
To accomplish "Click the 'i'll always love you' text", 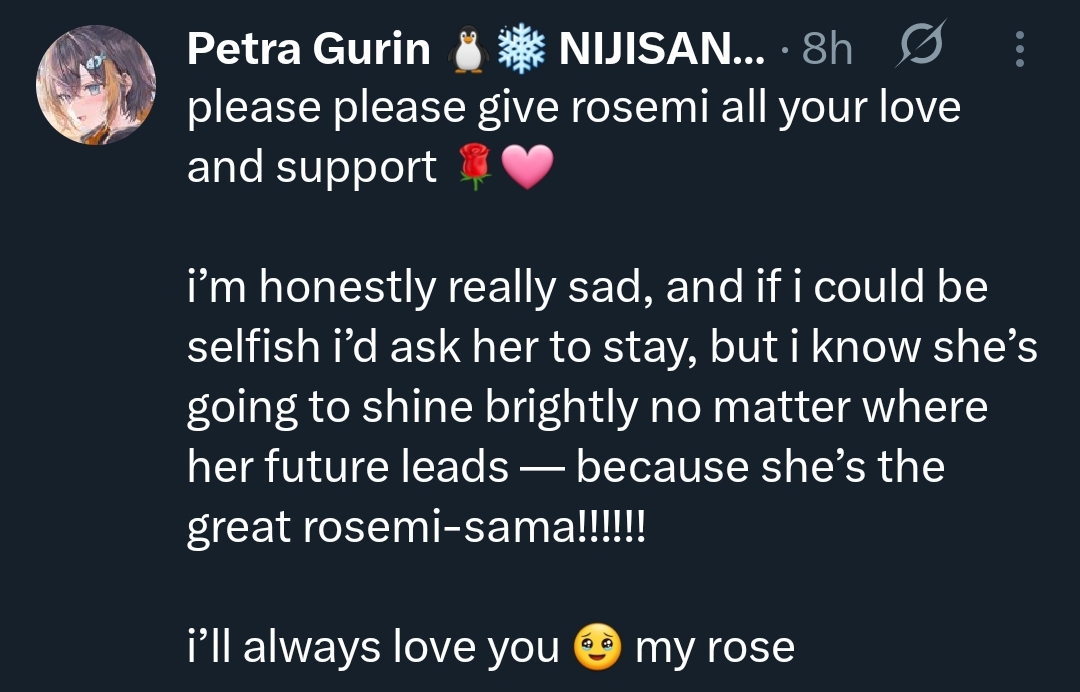I will pos(373,648).
